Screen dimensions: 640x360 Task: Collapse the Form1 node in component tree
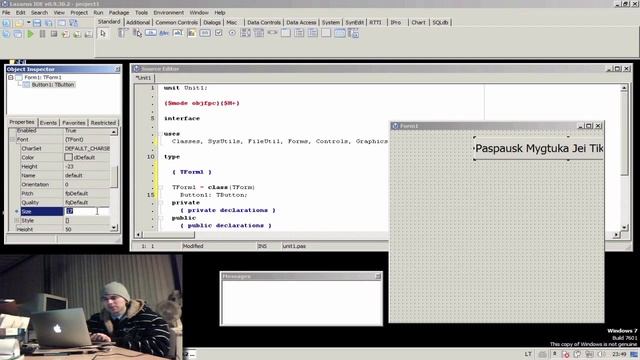pos(11,77)
